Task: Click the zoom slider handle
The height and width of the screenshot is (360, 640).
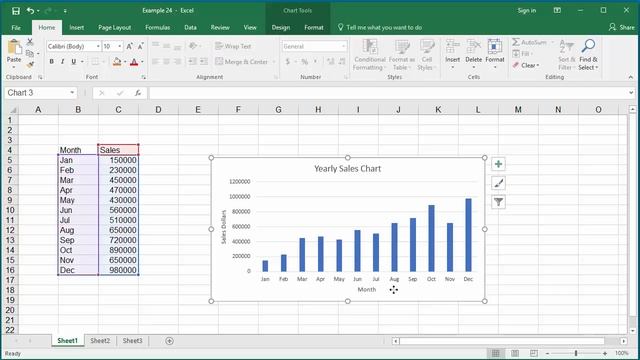Action: [x=576, y=353]
